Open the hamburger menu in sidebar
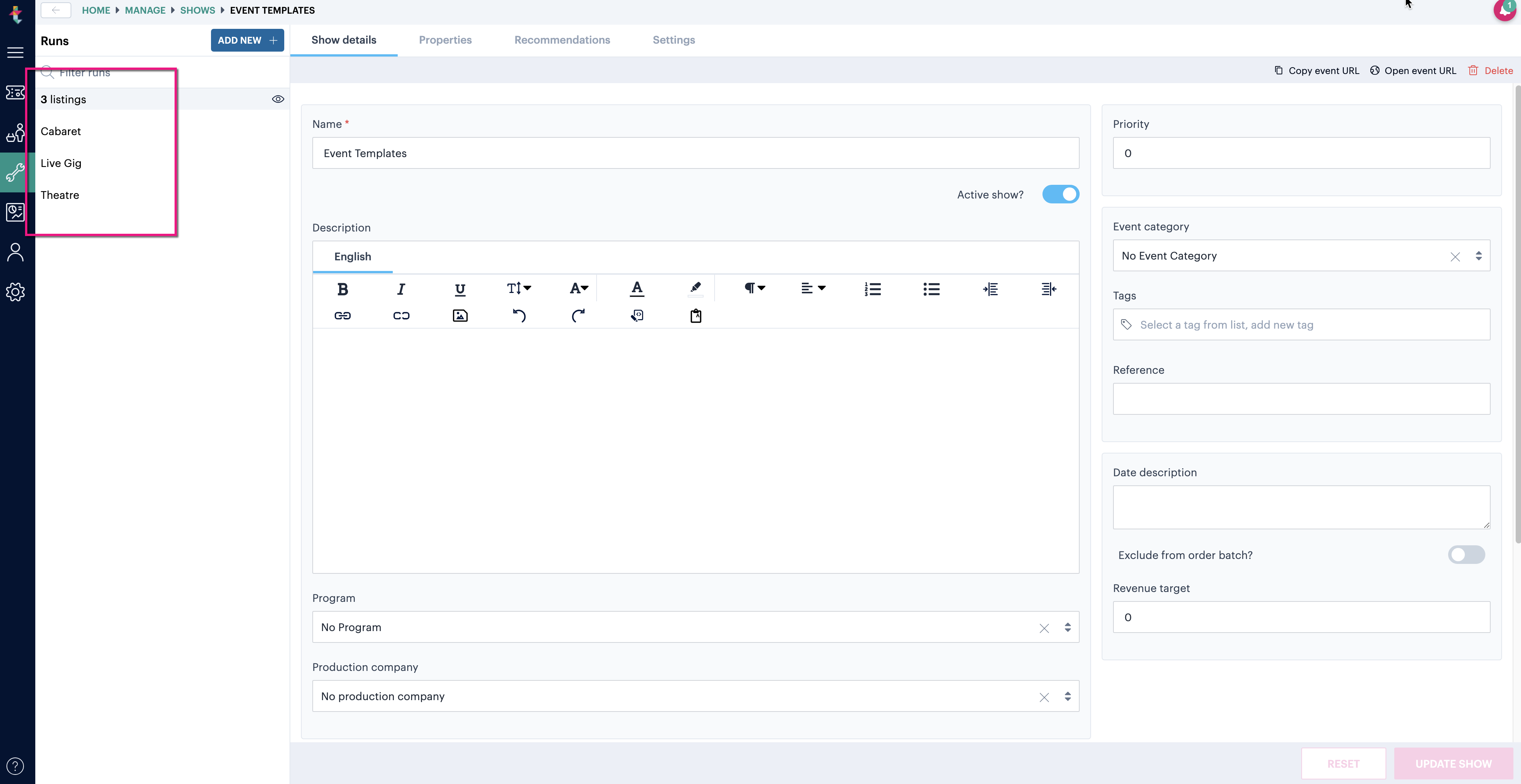The image size is (1521, 784). (x=15, y=52)
